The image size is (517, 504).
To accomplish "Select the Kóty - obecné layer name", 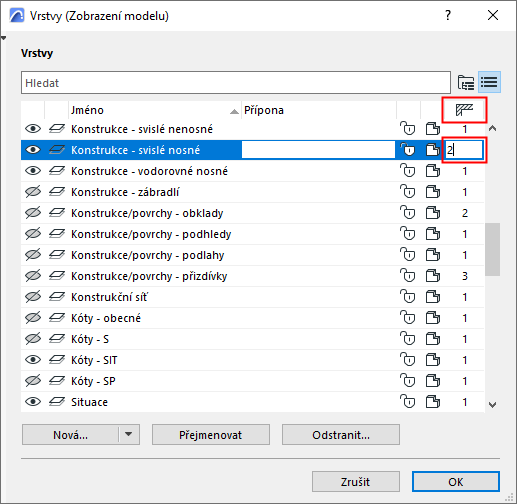I will tap(106, 318).
